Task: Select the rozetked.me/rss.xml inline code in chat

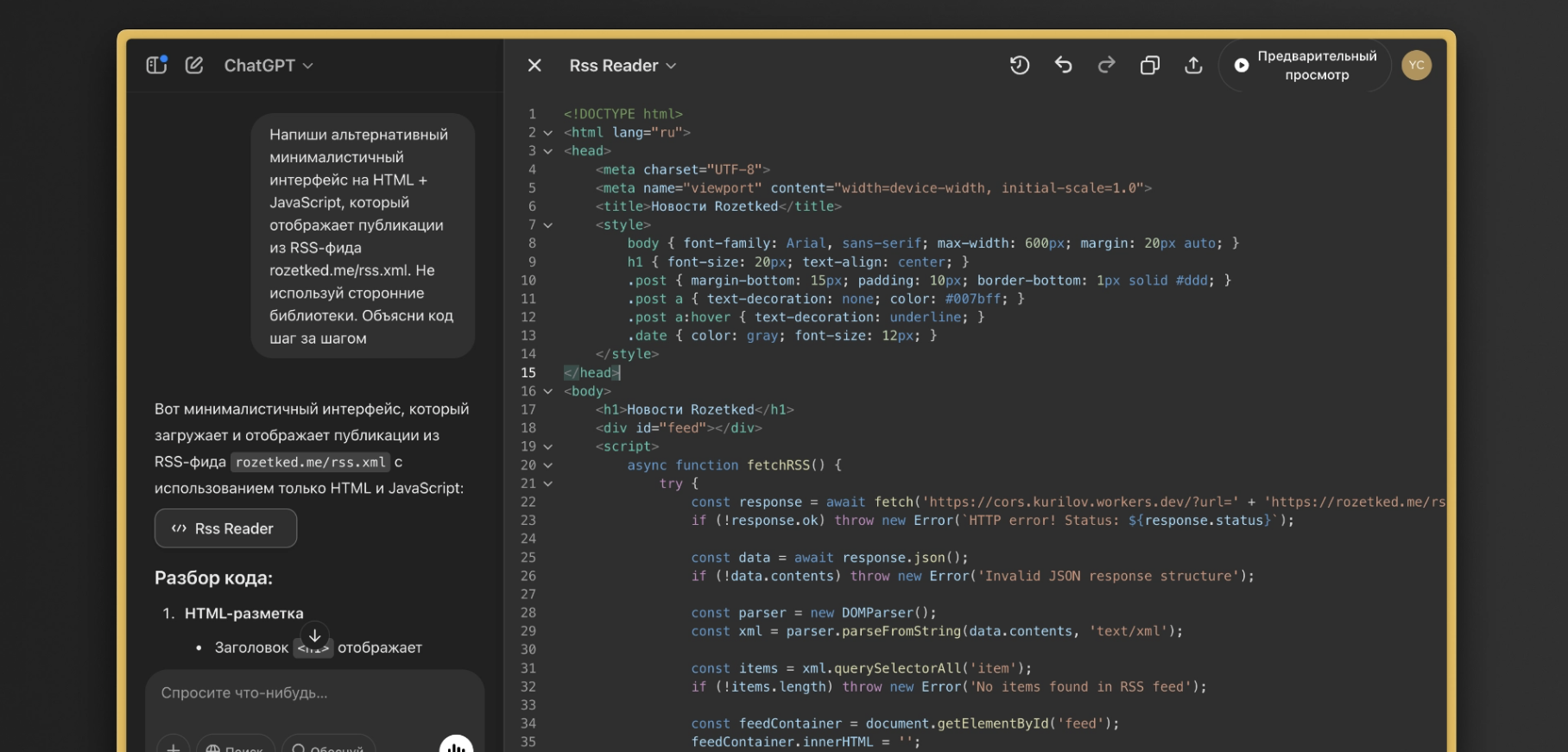Action: (311, 463)
